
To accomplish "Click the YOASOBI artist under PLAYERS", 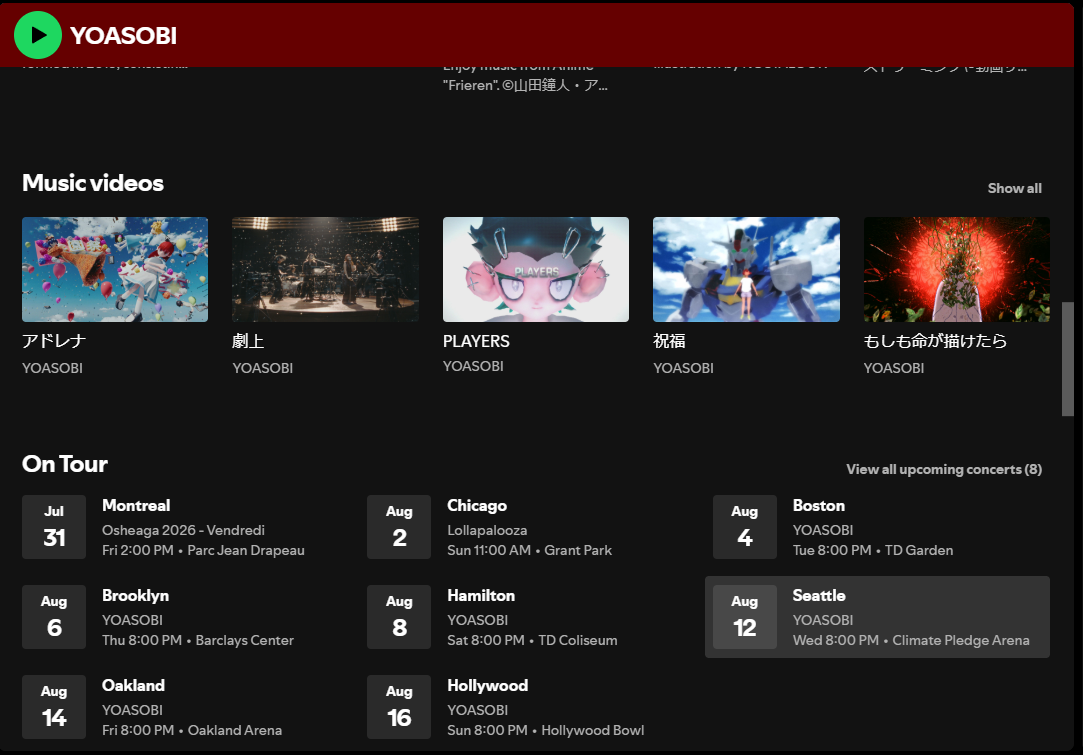I will click(473, 366).
